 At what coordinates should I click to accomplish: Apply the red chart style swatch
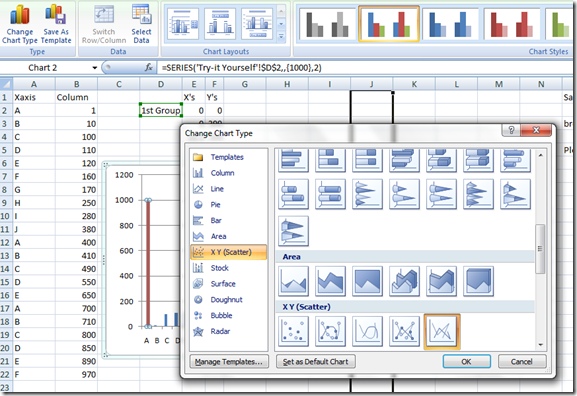coord(511,24)
